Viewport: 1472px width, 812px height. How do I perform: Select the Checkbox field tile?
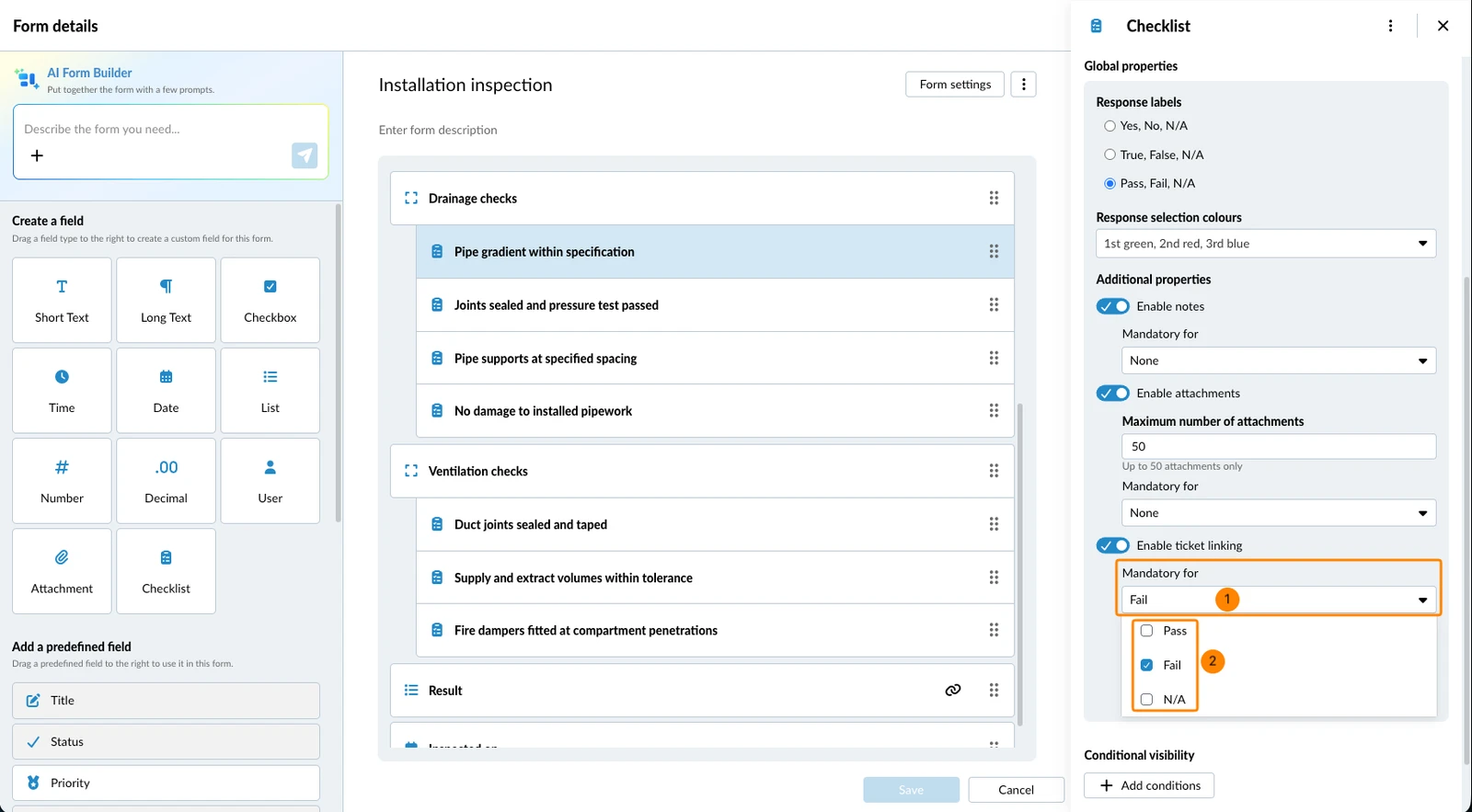pyautogui.click(x=270, y=300)
